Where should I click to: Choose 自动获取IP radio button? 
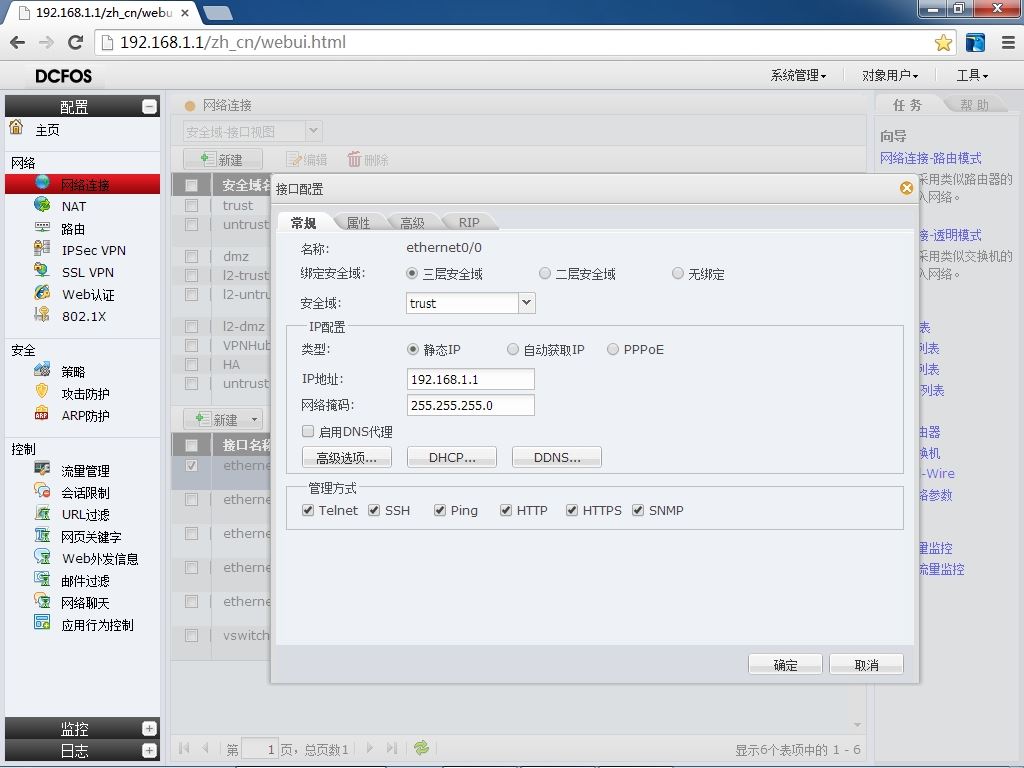(513, 349)
